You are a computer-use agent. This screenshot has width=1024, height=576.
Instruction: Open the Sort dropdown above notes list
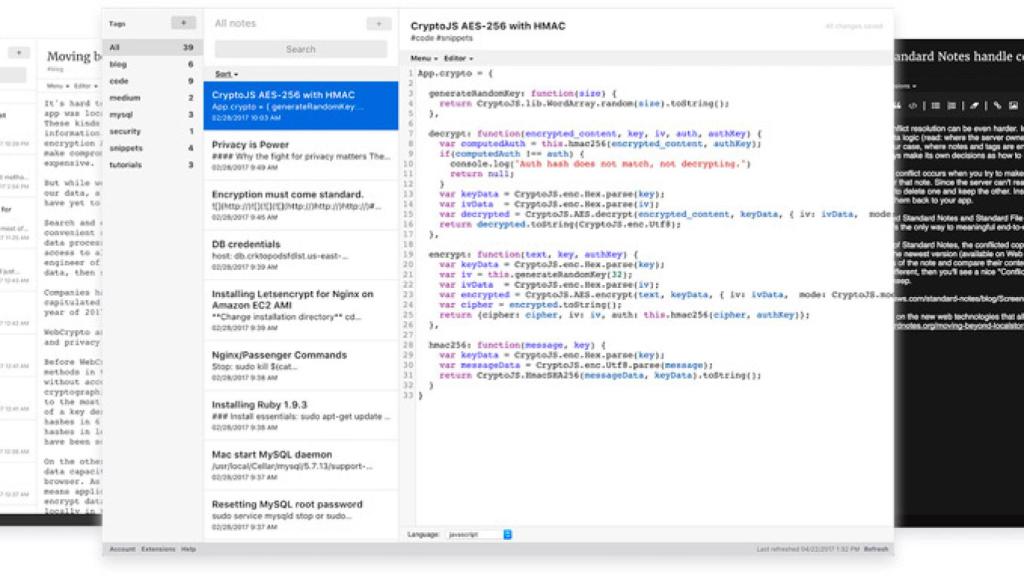tap(225, 74)
